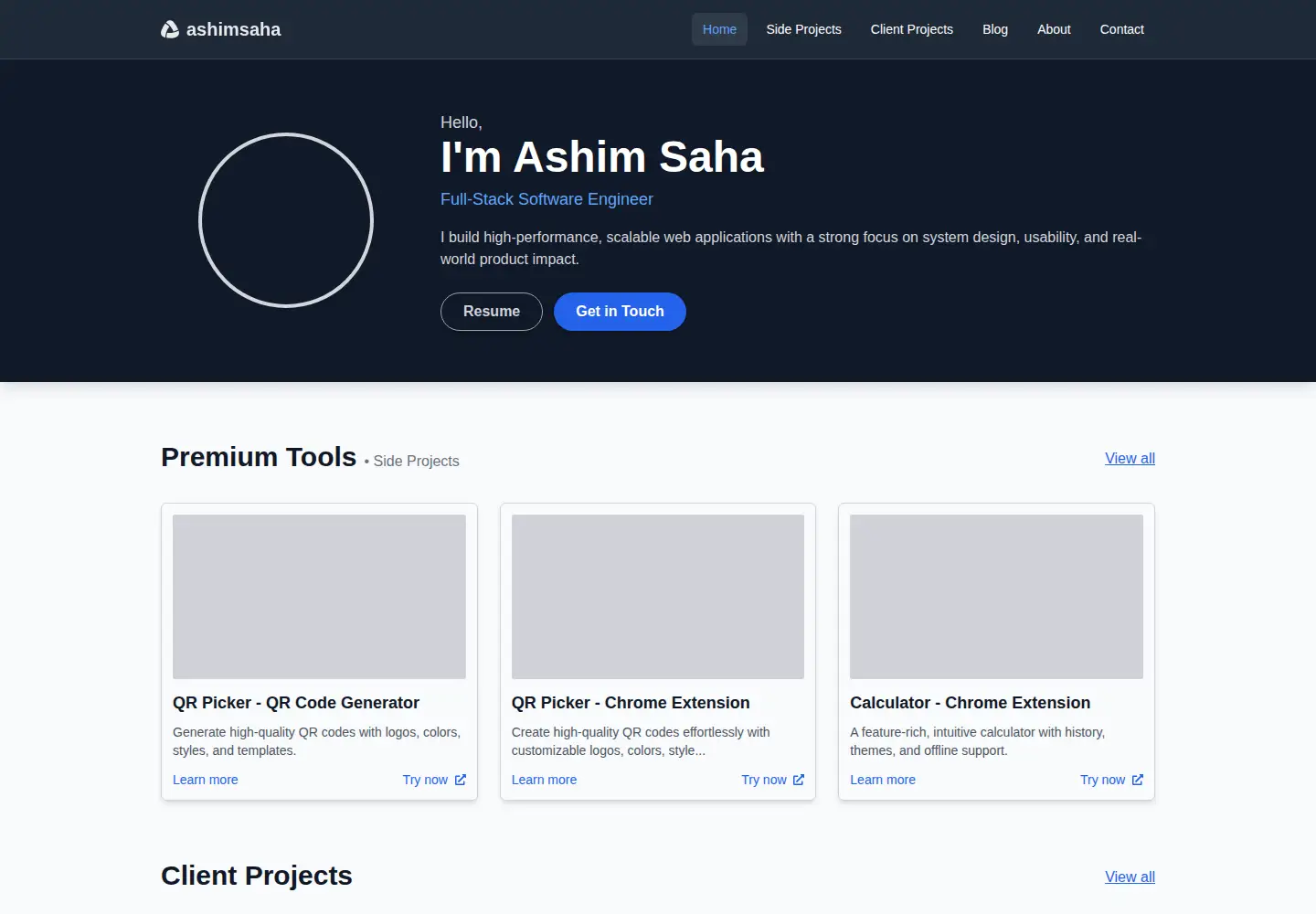Navigate to the Contact page
Image resolution: width=1316 pixels, height=914 pixels.
click(1121, 29)
